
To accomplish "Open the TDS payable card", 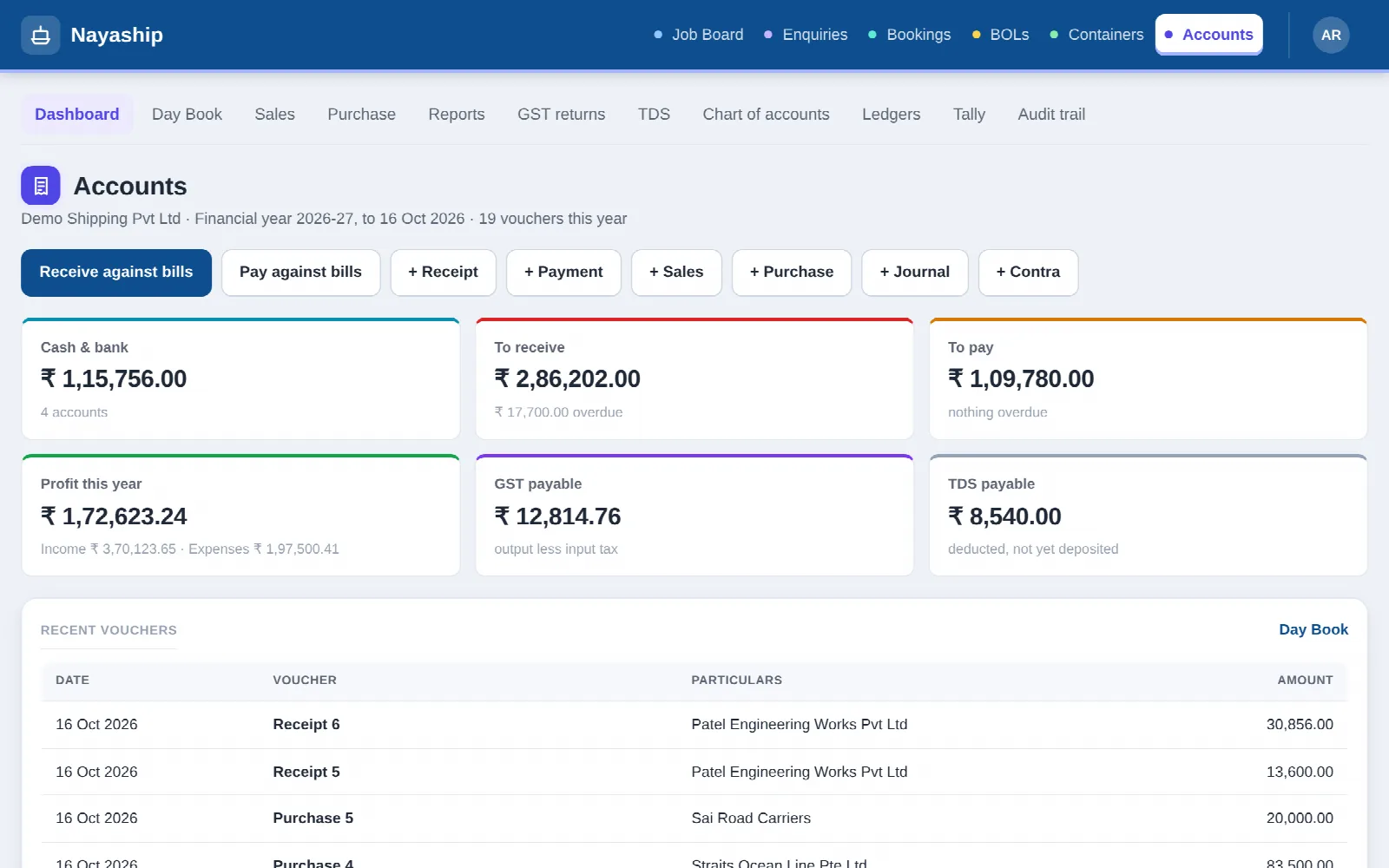I will 1148,516.
